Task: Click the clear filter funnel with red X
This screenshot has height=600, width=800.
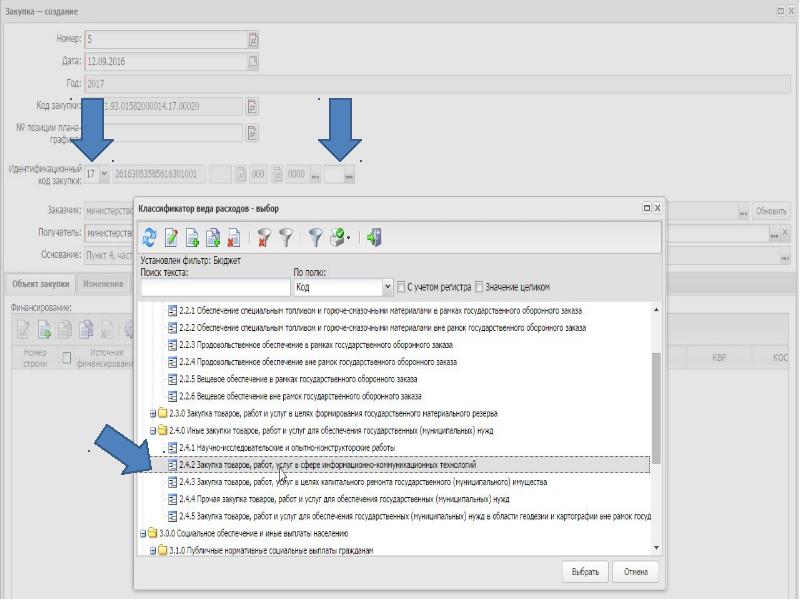Action: 264,237
